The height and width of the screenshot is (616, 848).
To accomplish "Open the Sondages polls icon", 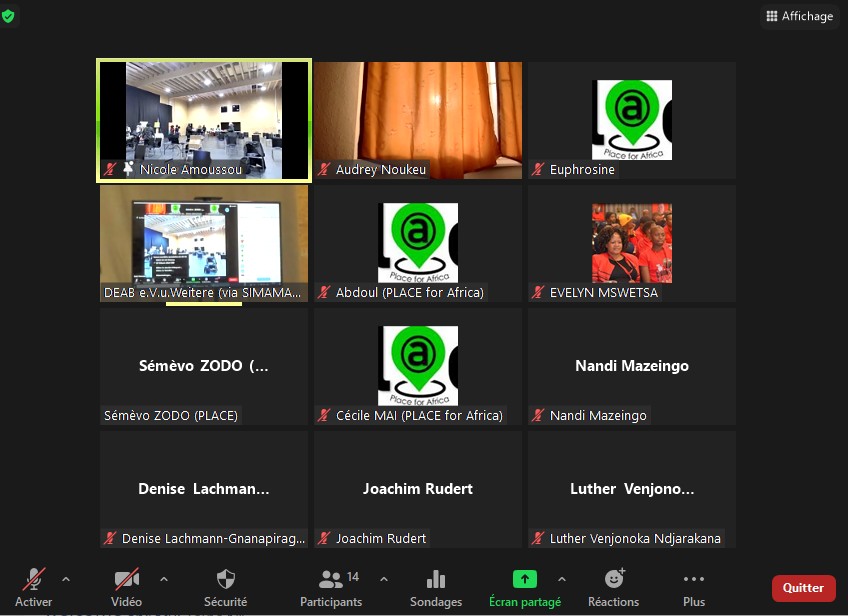I will 436,586.
